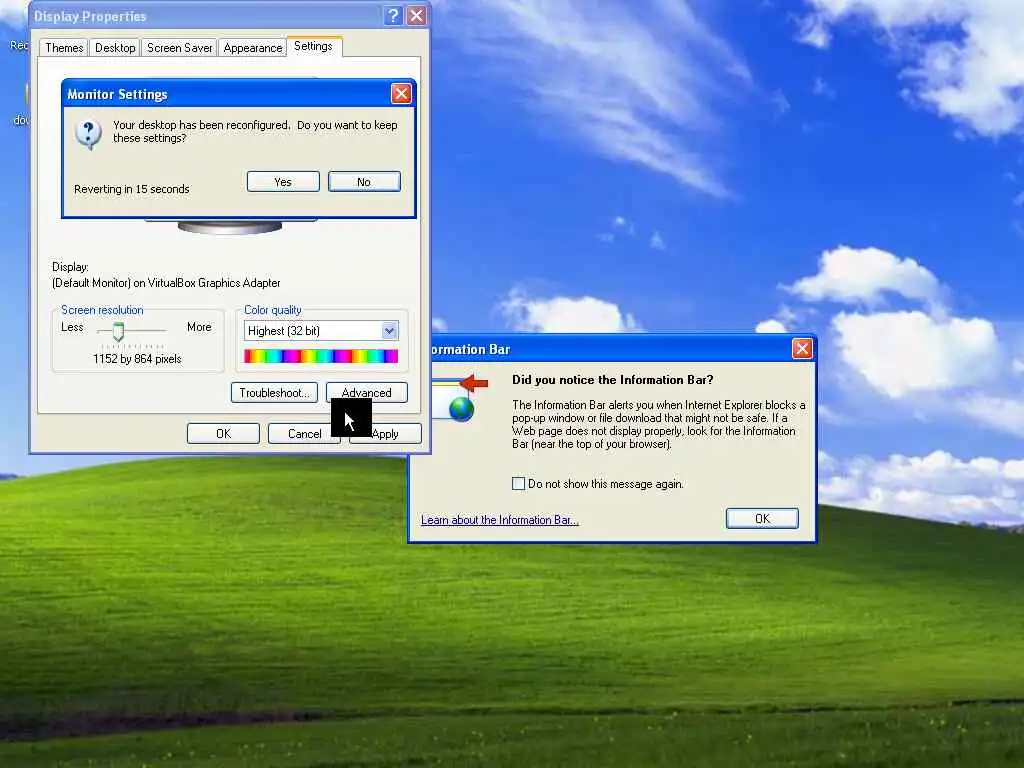Image resolution: width=1024 pixels, height=768 pixels.
Task: Click OK in Information Bar dialog
Action: click(x=762, y=519)
